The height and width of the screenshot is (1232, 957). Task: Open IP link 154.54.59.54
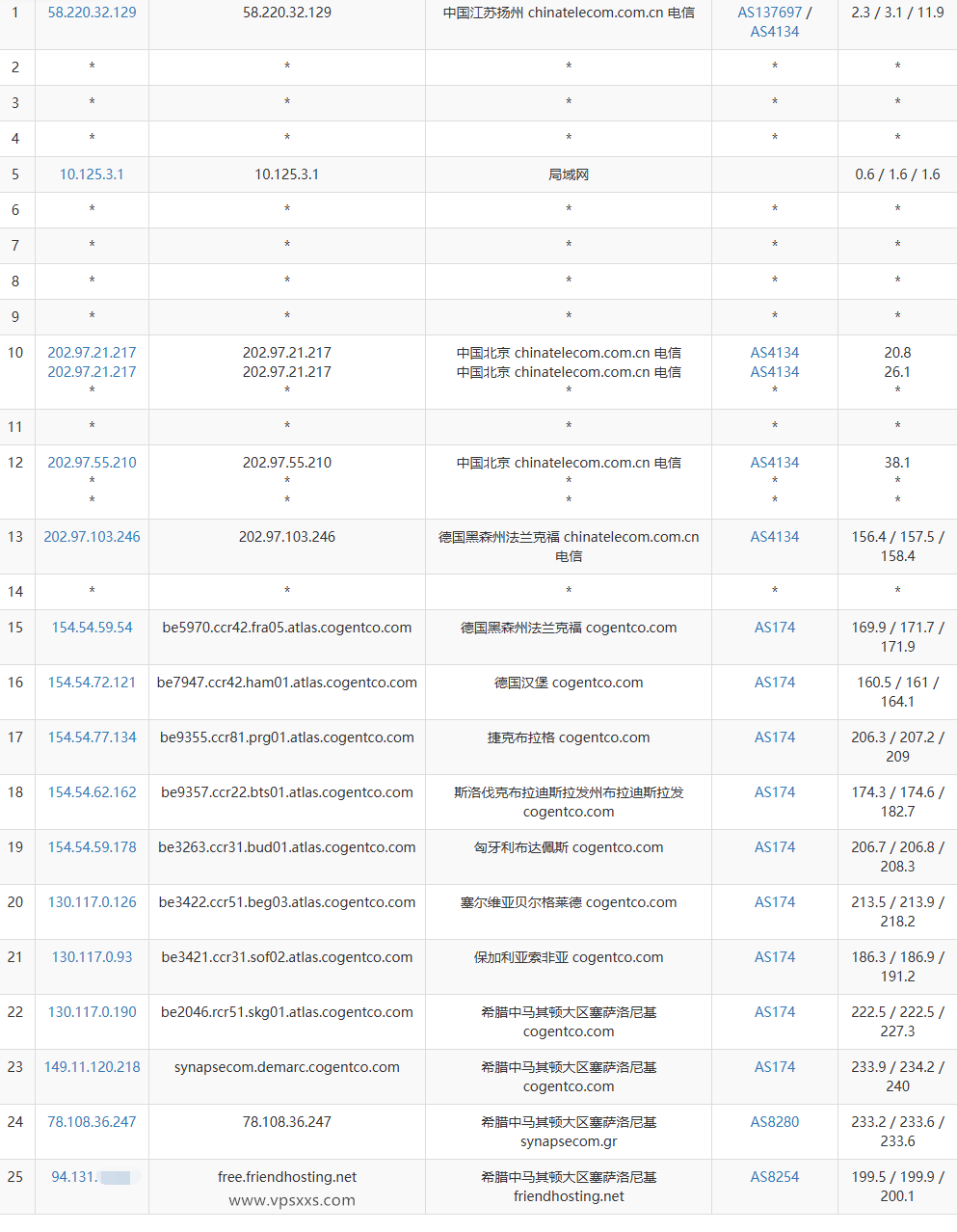tap(92, 628)
